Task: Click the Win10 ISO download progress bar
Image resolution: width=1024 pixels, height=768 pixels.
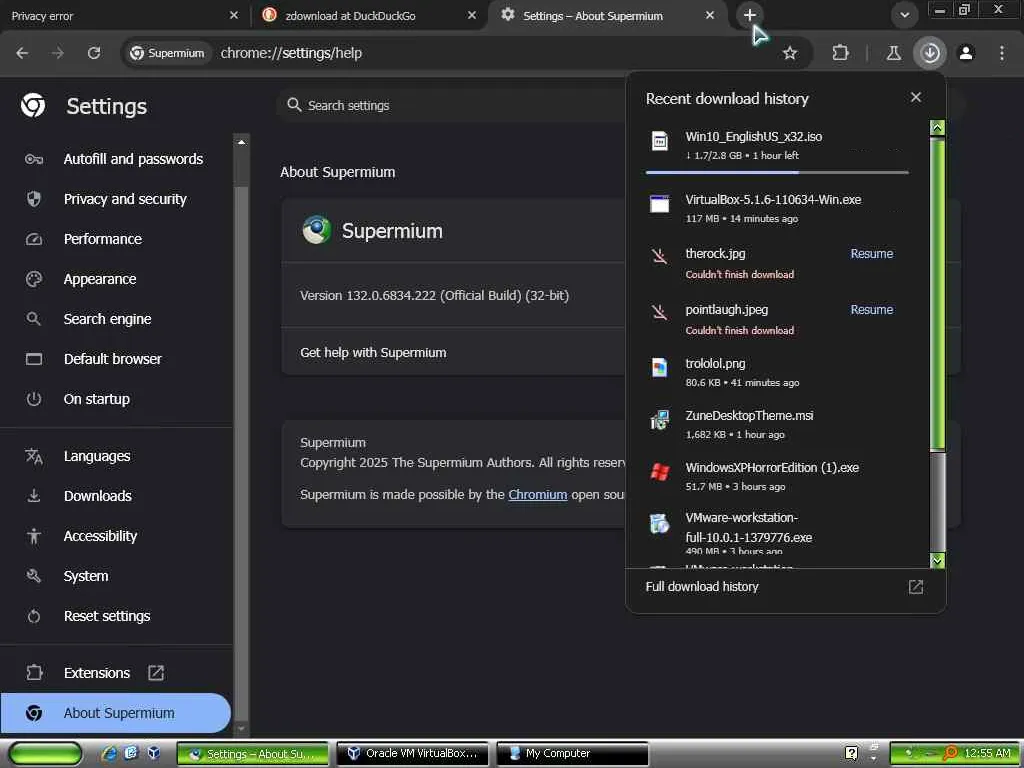Action: [777, 172]
